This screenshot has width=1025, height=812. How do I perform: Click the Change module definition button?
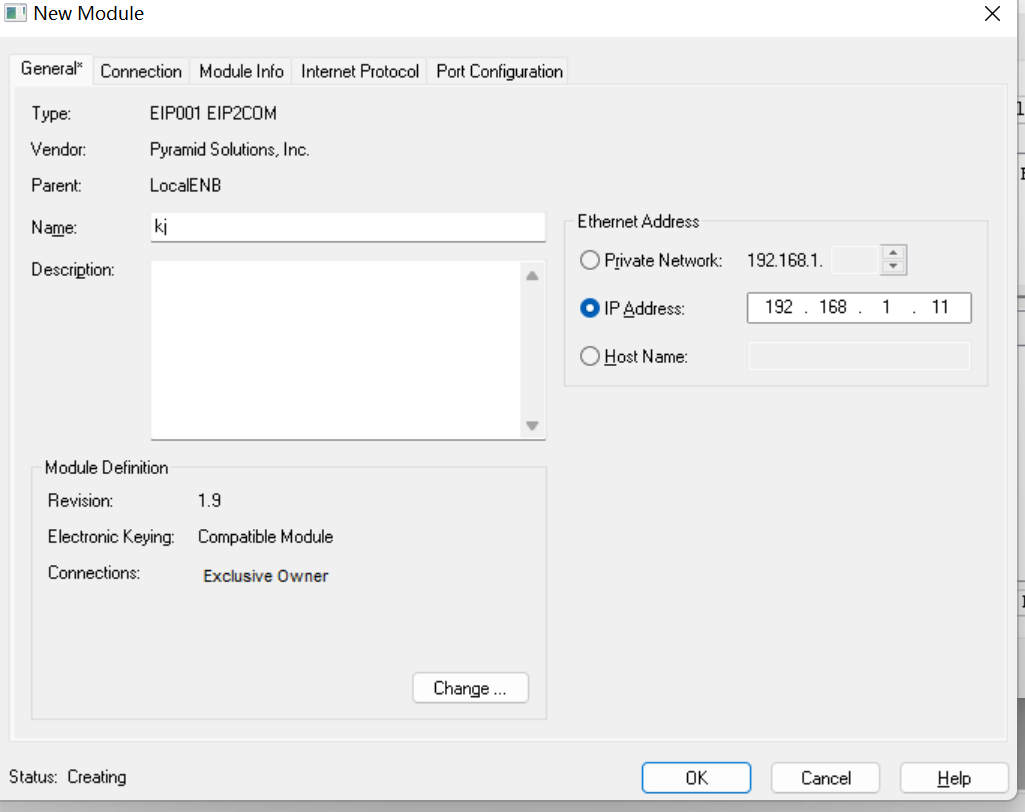point(470,688)
